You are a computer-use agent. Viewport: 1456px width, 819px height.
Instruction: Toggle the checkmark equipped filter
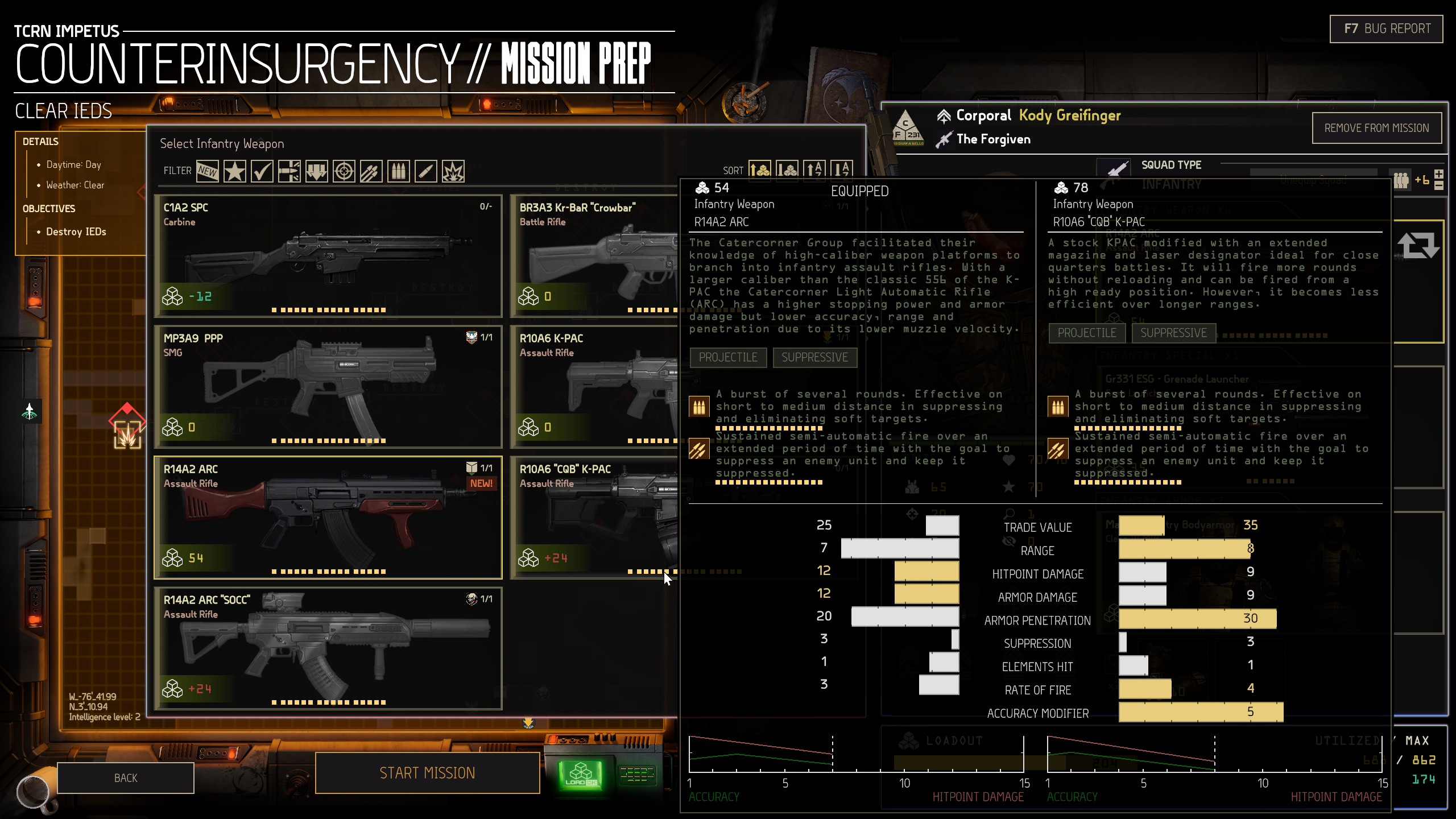pyautogui.click(x=262, y=171)
